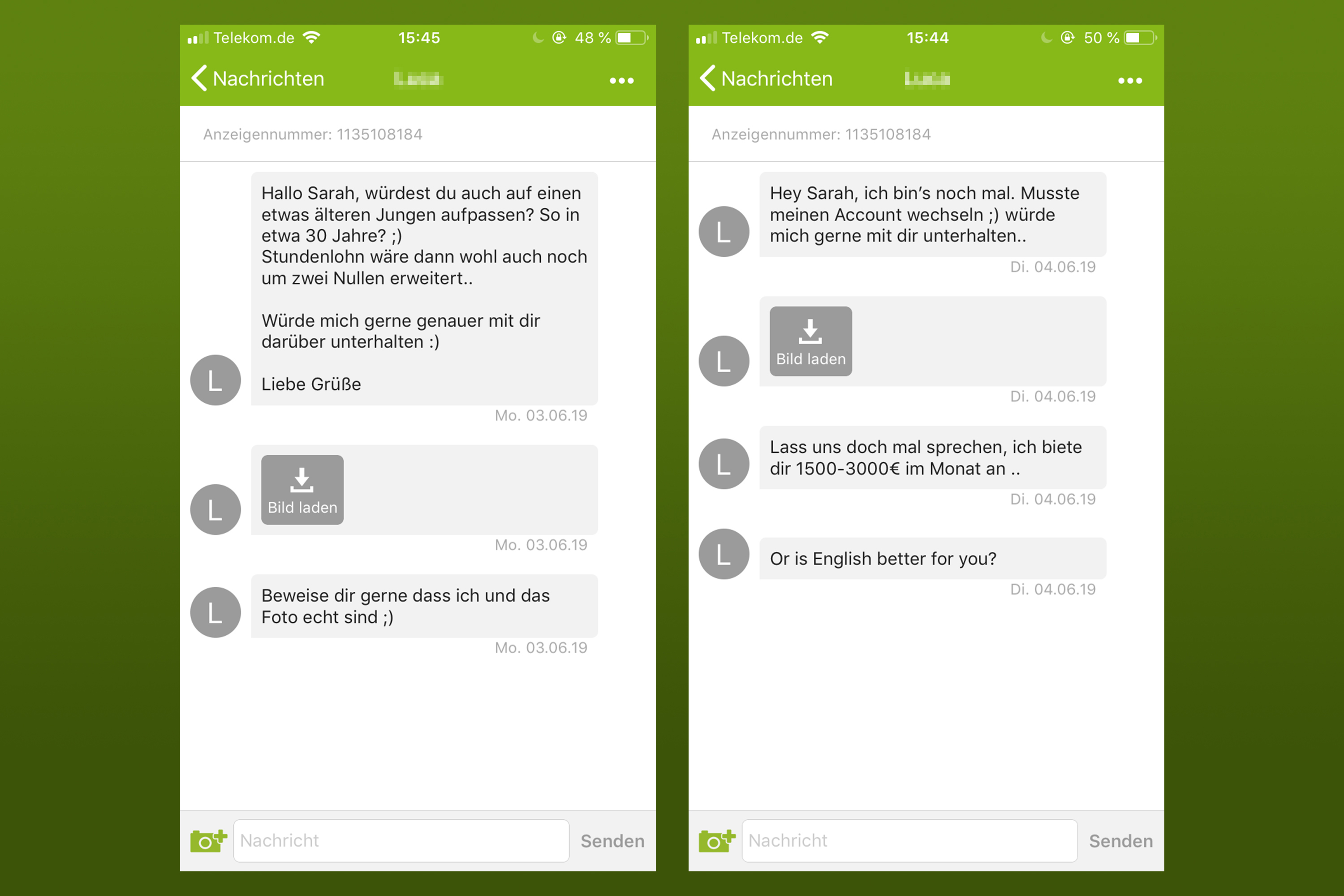Focus the Nachricht input field in right chat
Image resolution: width=1344 pixels, height=896 pixels.
coord(910,840)
